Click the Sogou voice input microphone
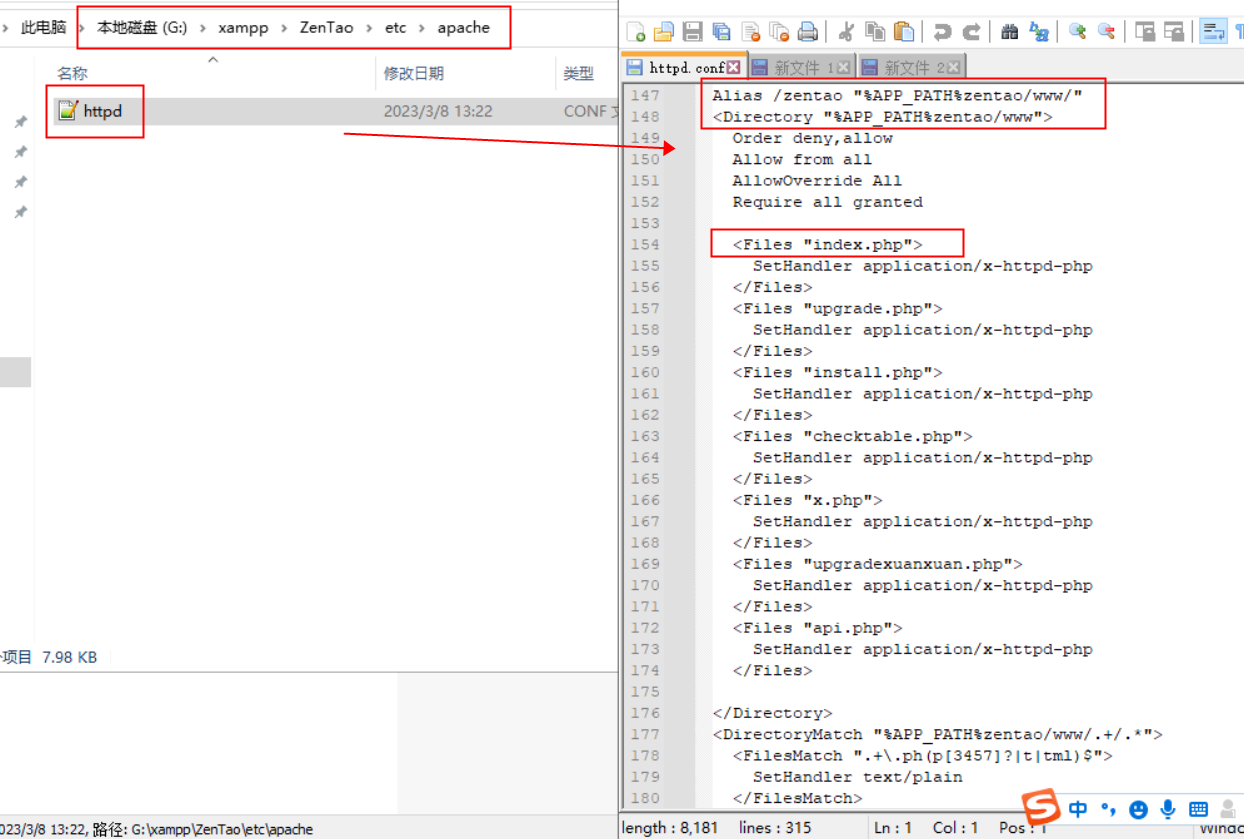The height and width of the screenshot is (839, 1244). pyautogui.click(x=1167, y=809)
